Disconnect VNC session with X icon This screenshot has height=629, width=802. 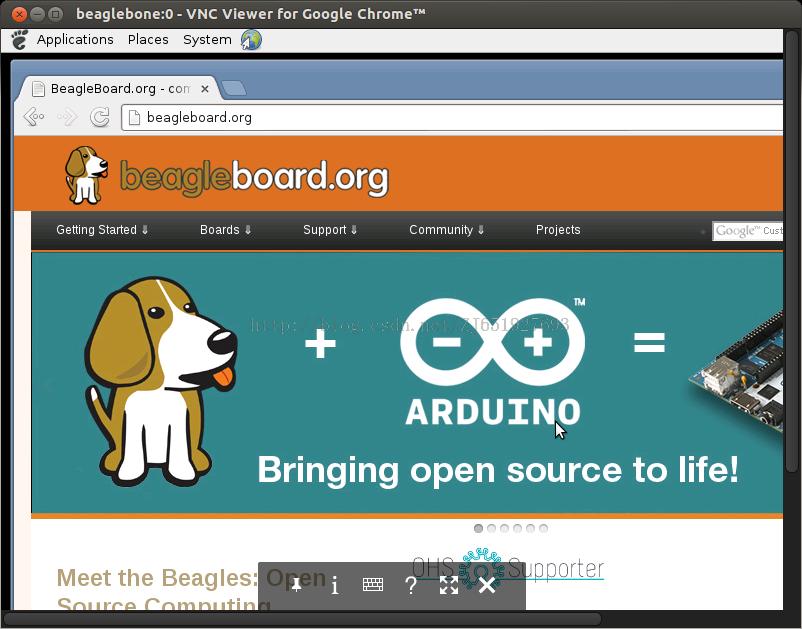486,585
